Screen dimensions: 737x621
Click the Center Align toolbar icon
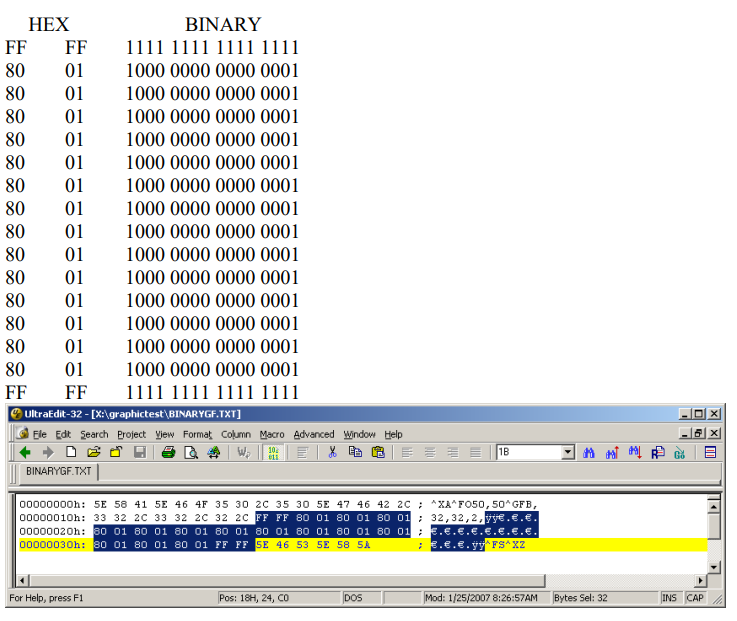[x=430, y=453]
